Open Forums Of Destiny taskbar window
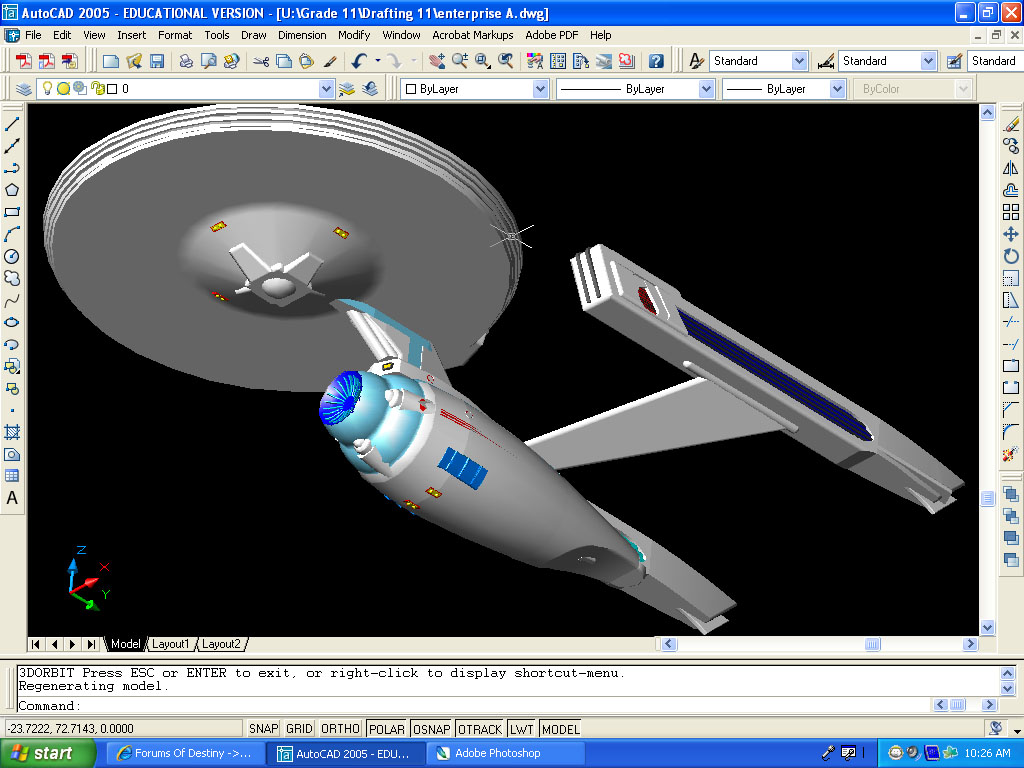The width and height of the screenshot is (1024, 768). pyautogui.click(x=185, y=753)
